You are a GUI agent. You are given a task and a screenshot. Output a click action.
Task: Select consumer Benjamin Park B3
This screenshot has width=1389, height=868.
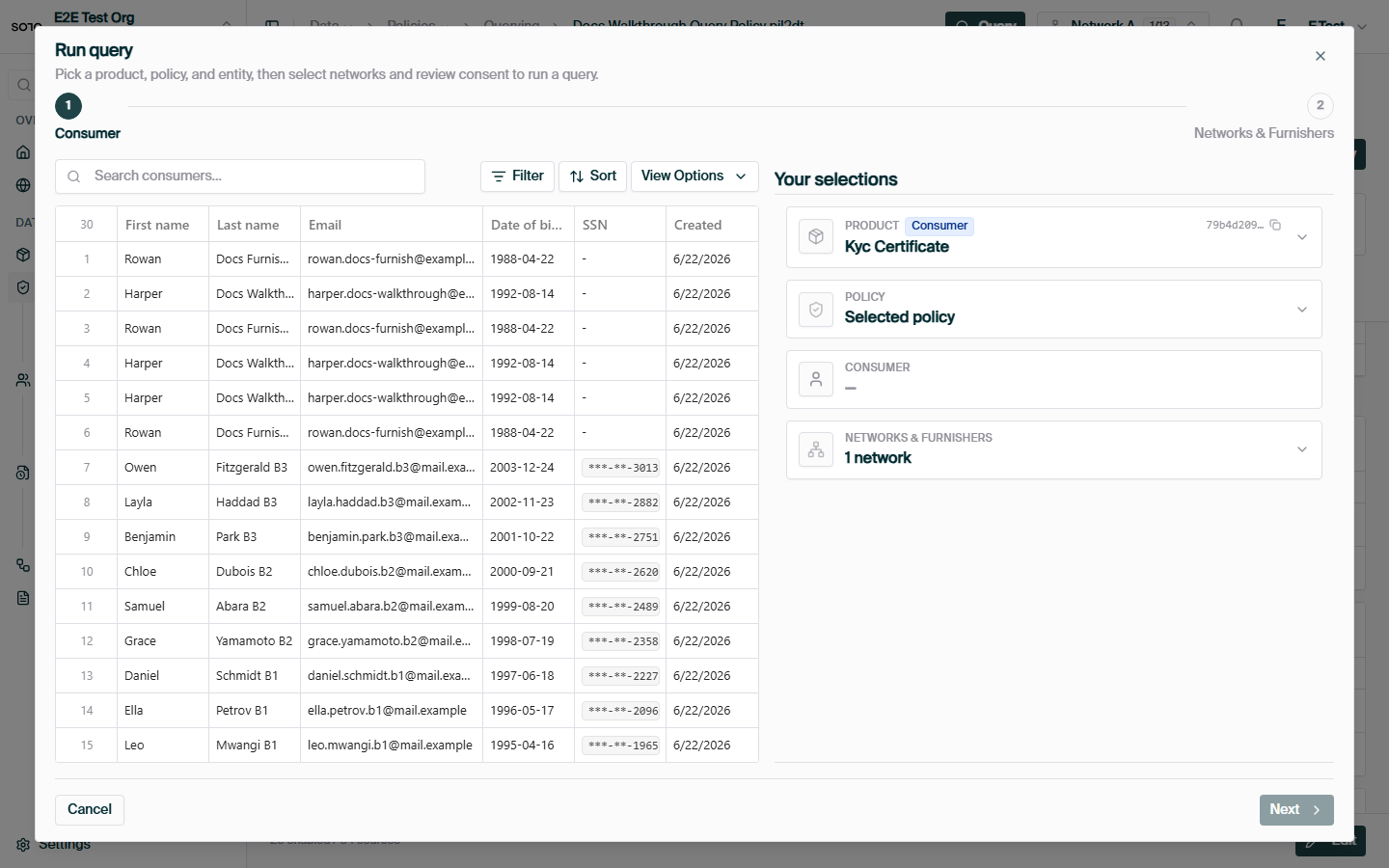point(407,537)
